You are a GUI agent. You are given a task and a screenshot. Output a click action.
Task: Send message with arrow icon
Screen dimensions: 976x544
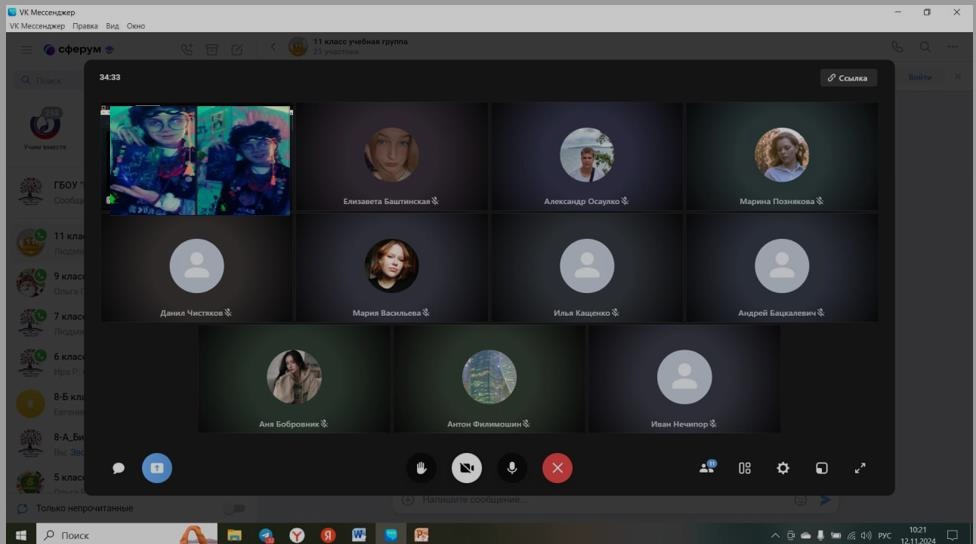825,500
